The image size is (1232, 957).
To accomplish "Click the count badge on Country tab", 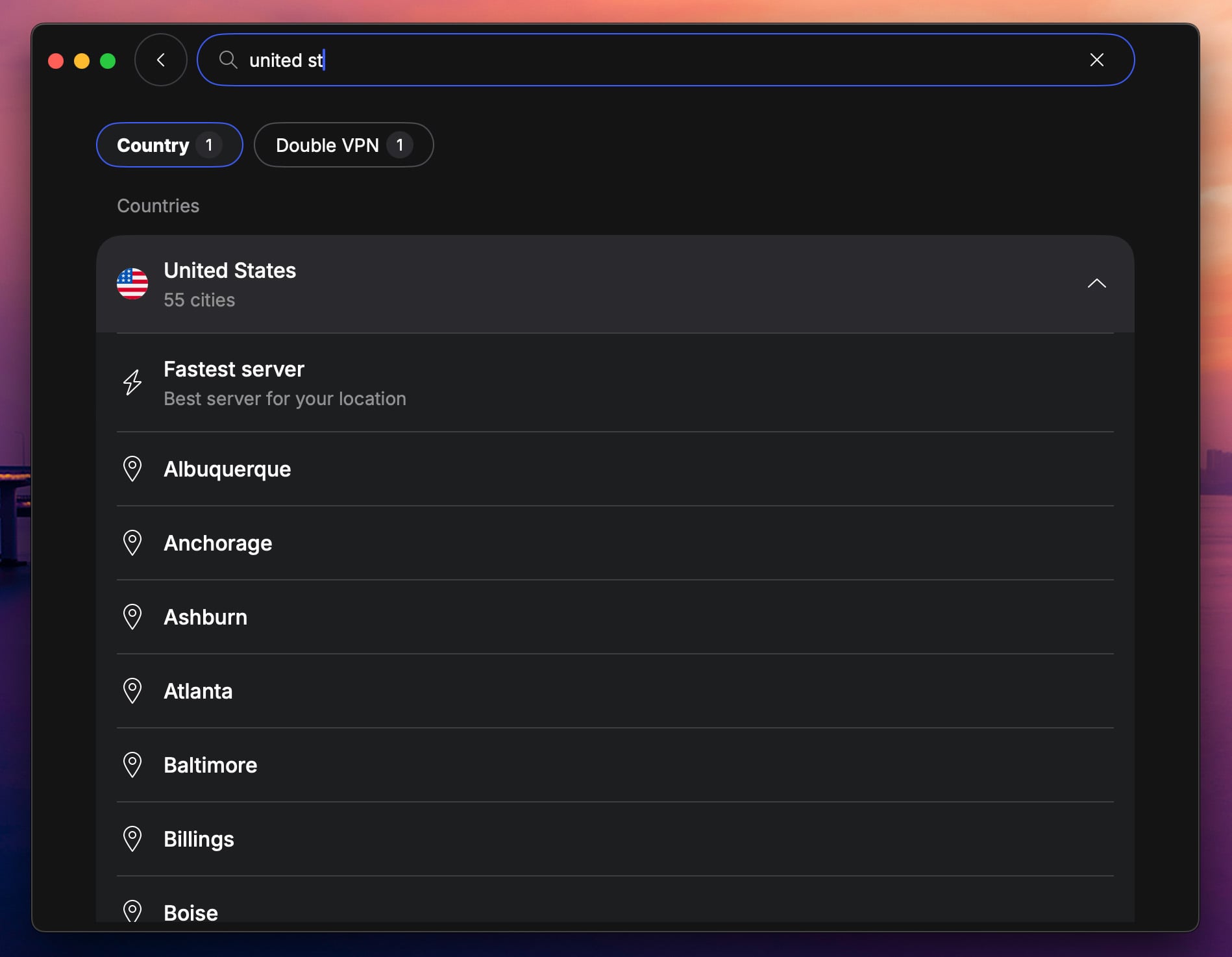I will [x=209, y=145].
